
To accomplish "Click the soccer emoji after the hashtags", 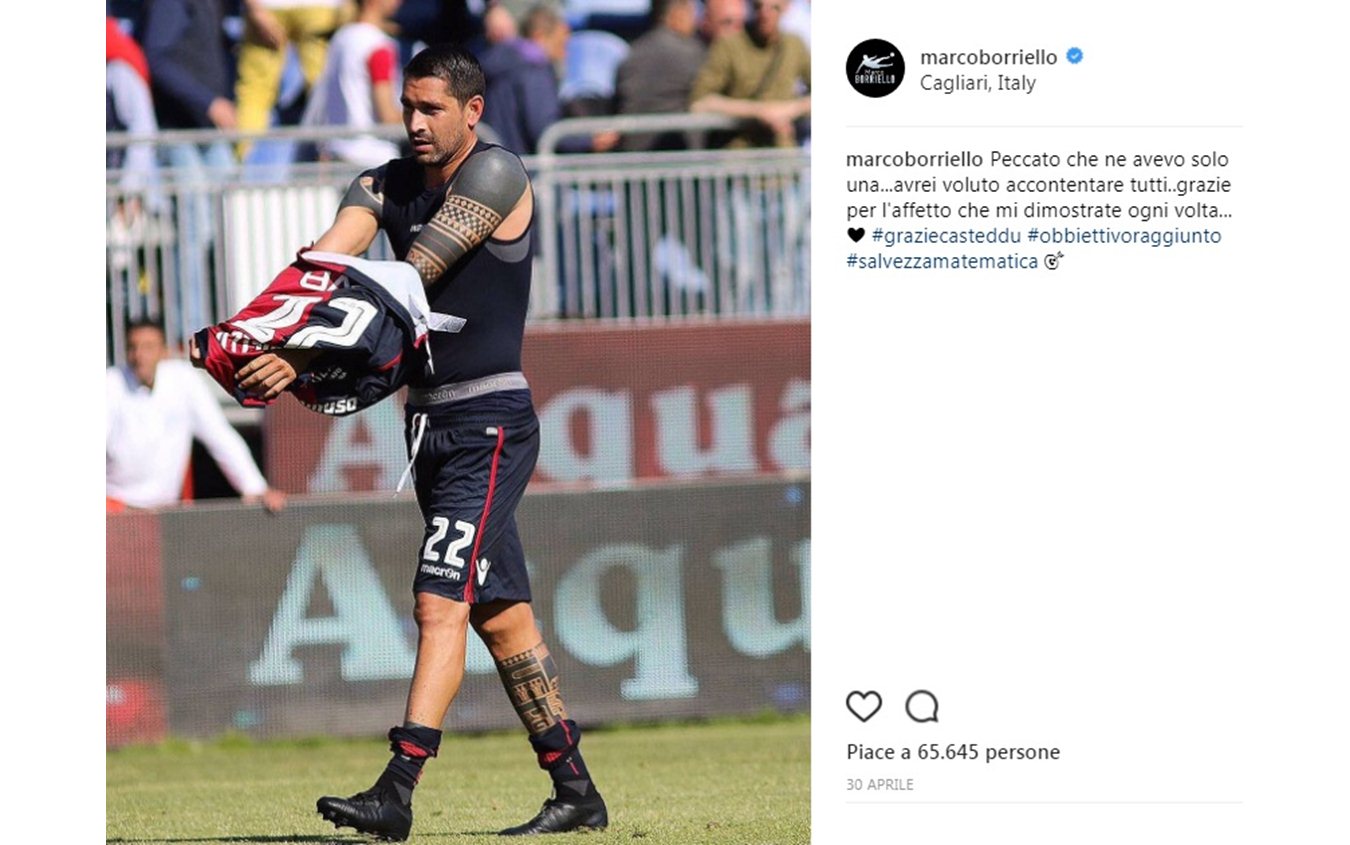I will coord(1053,262).
